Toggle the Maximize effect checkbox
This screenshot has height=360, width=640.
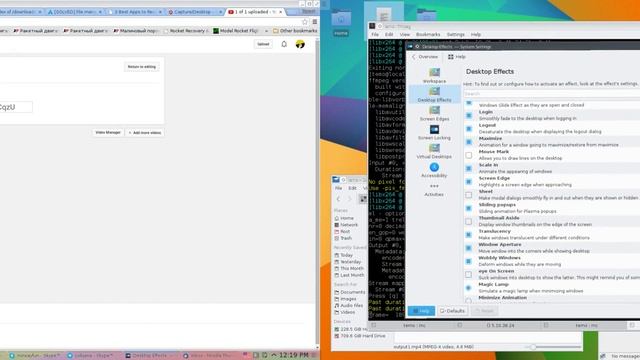point(469,142)
